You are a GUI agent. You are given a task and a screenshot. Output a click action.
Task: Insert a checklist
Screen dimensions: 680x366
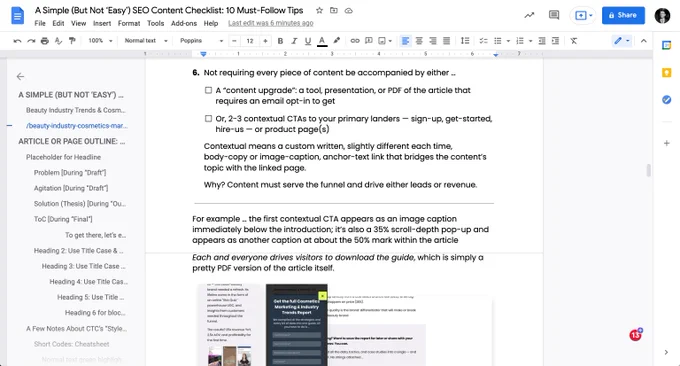click(484, 41)
